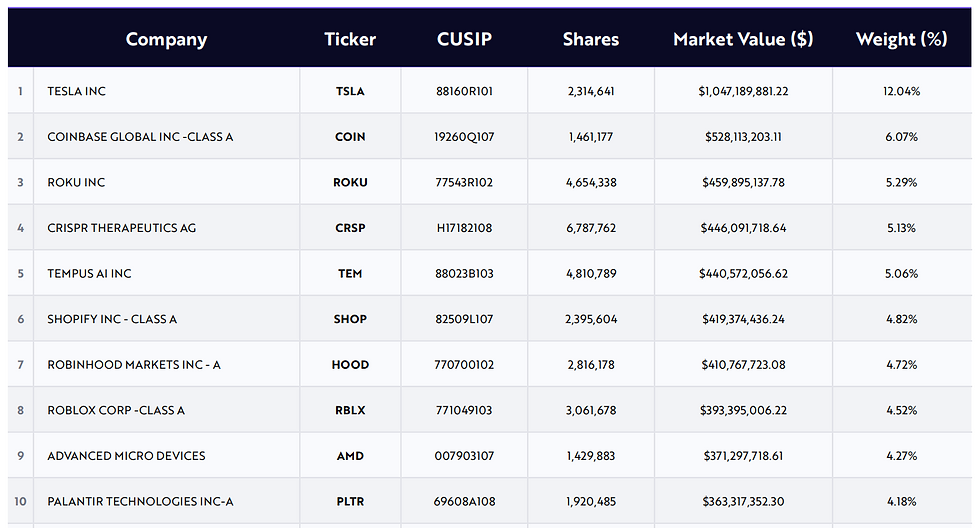Click the Company column header

(x=166, y=39)
